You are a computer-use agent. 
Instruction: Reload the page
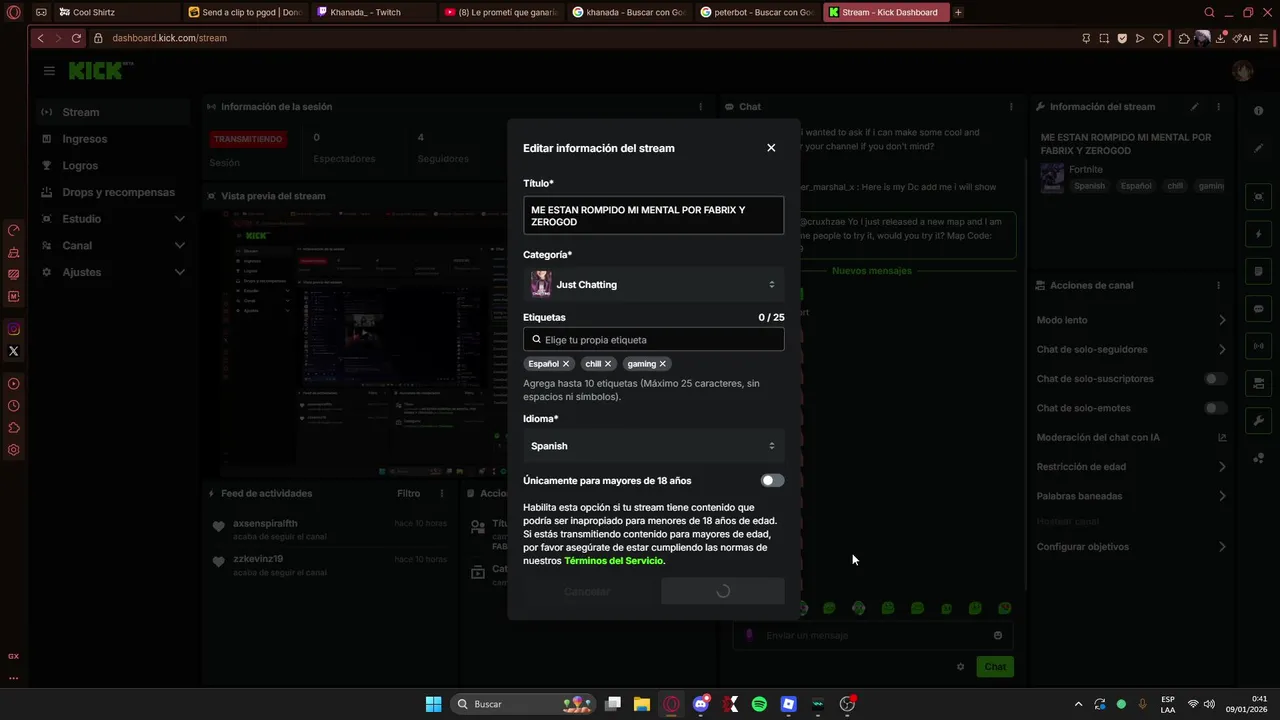[76, 38]
